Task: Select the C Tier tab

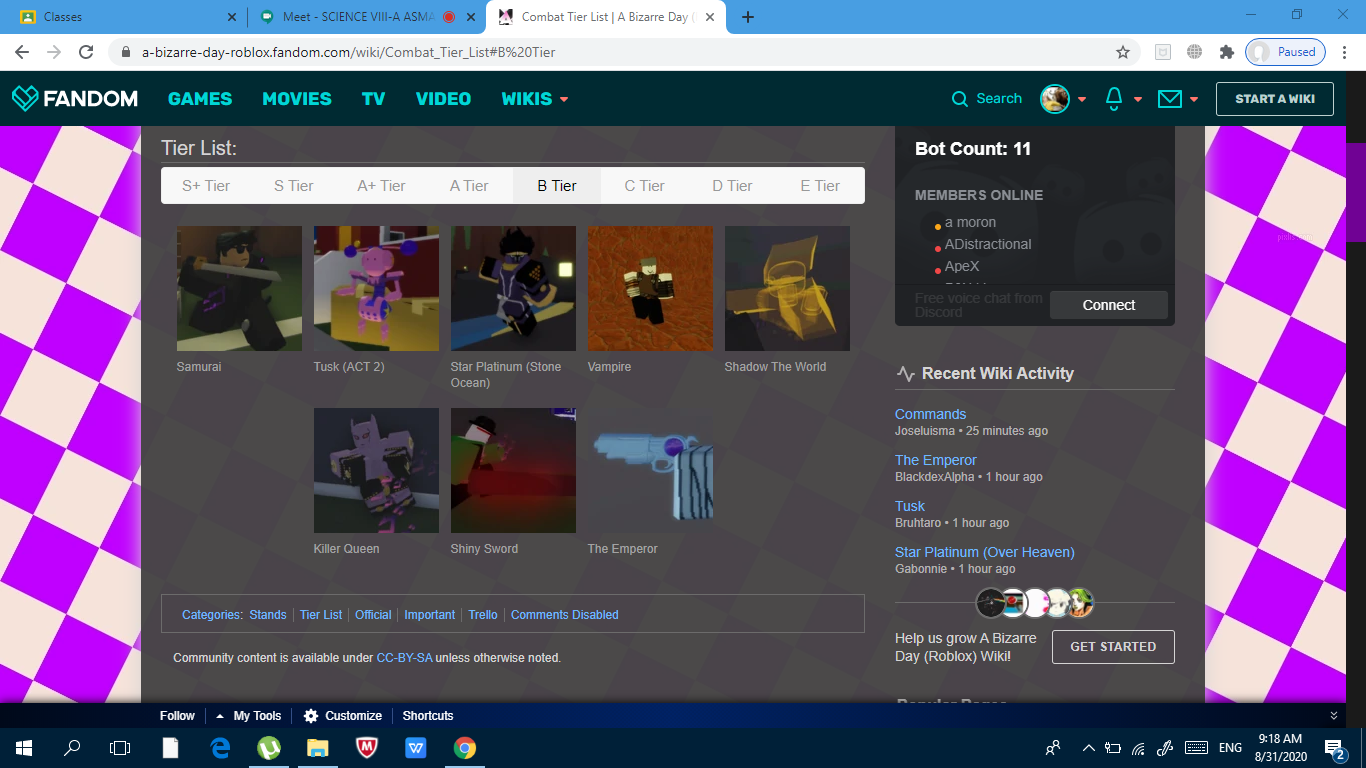Action: click(x=645, y=186)
